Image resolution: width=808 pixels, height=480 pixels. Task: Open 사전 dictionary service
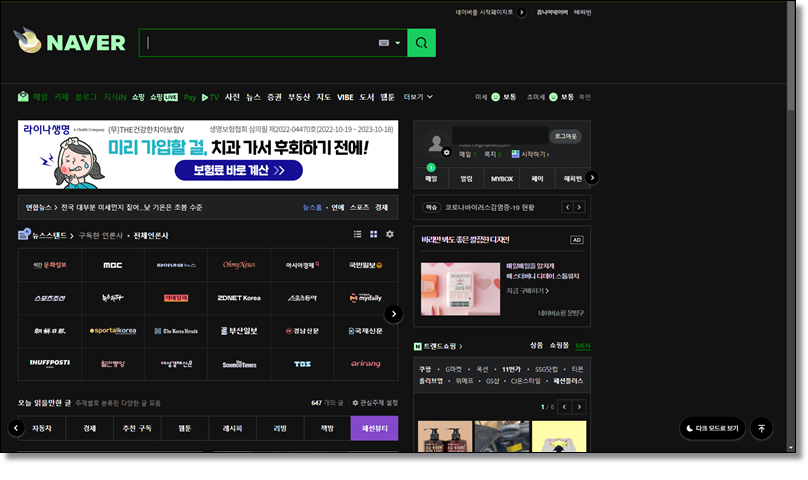(232, 97)
